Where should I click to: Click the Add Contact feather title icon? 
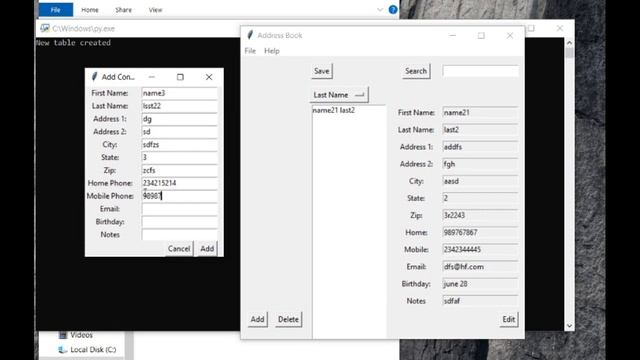94,77
